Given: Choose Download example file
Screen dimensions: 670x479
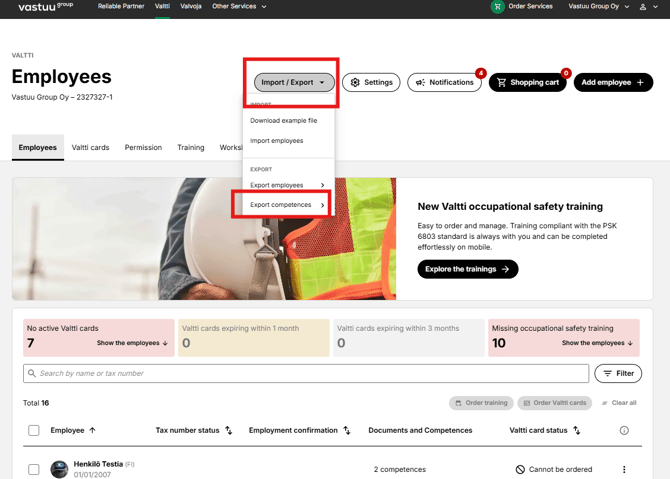Looking at the screenshot, I should 284,120.
